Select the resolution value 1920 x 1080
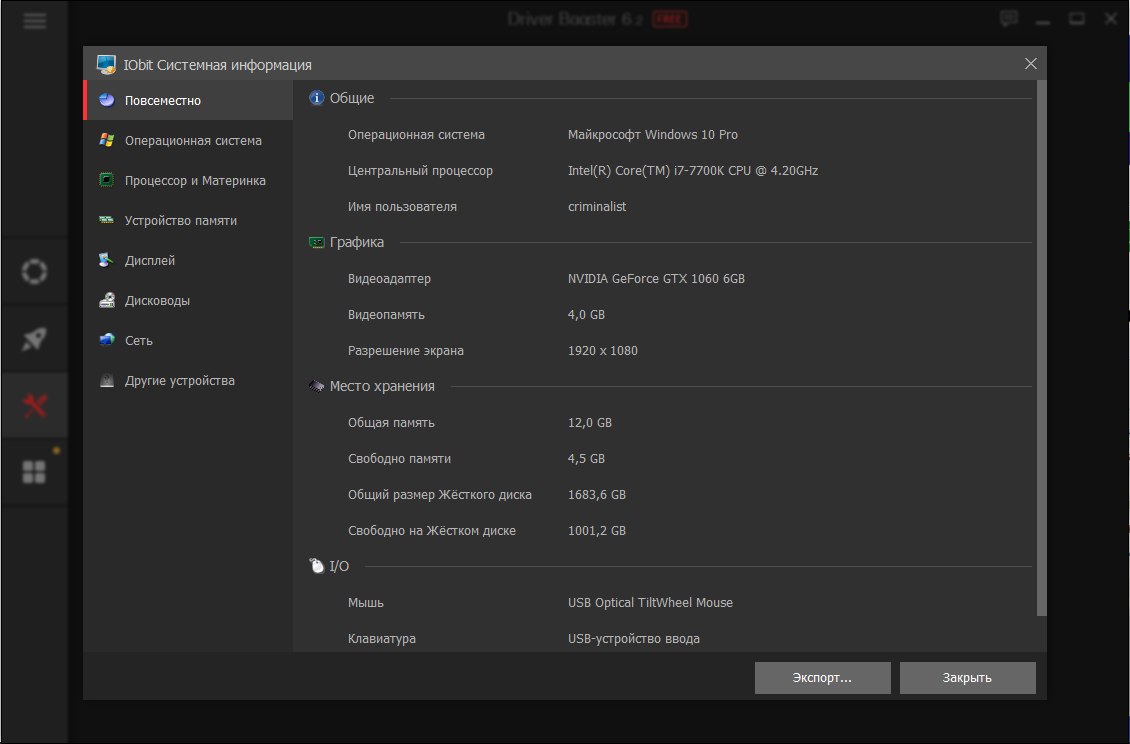Screen dimensions: 1130x744 (x=602, y=351)
